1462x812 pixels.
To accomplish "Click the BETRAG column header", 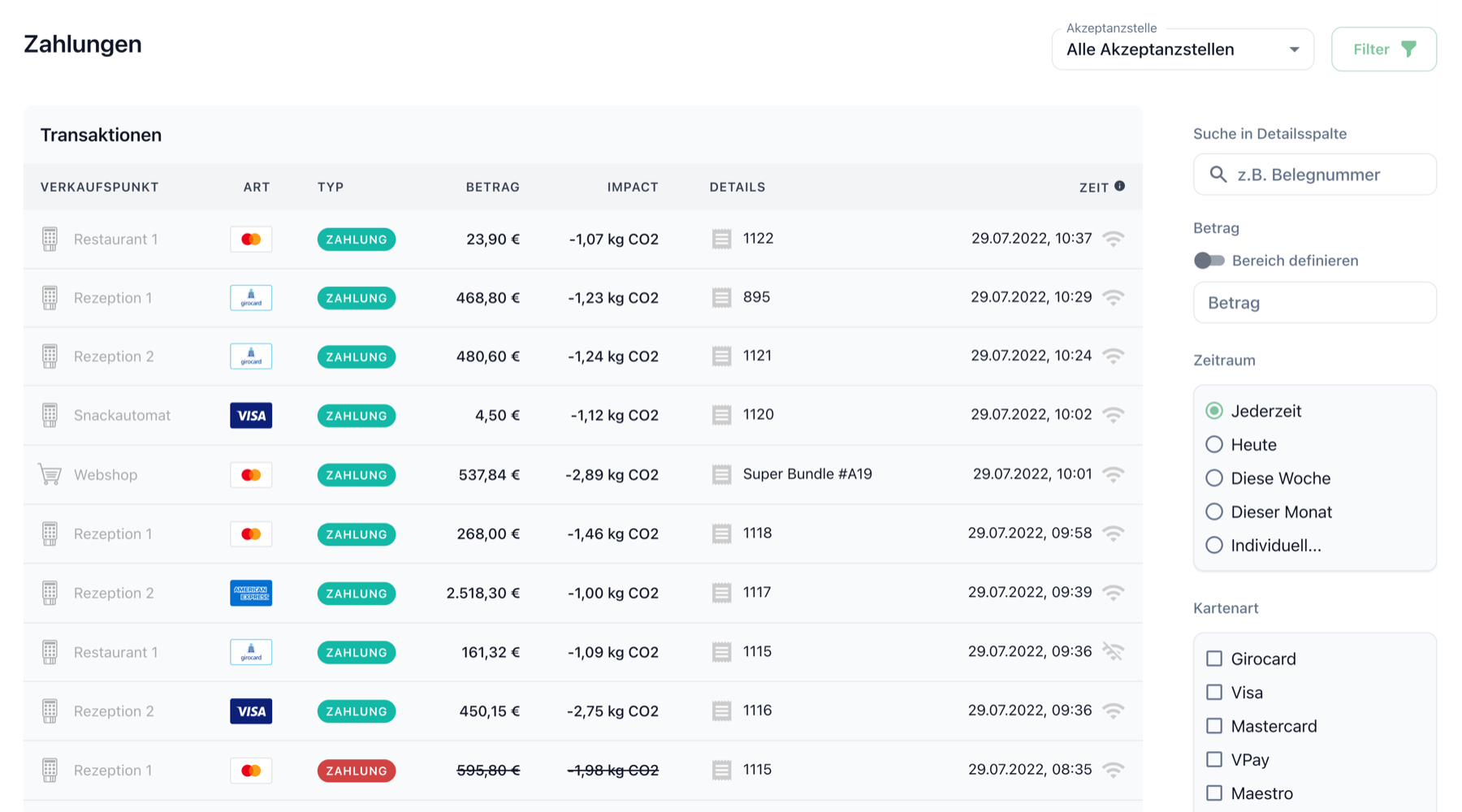I will tap(492, 187).
